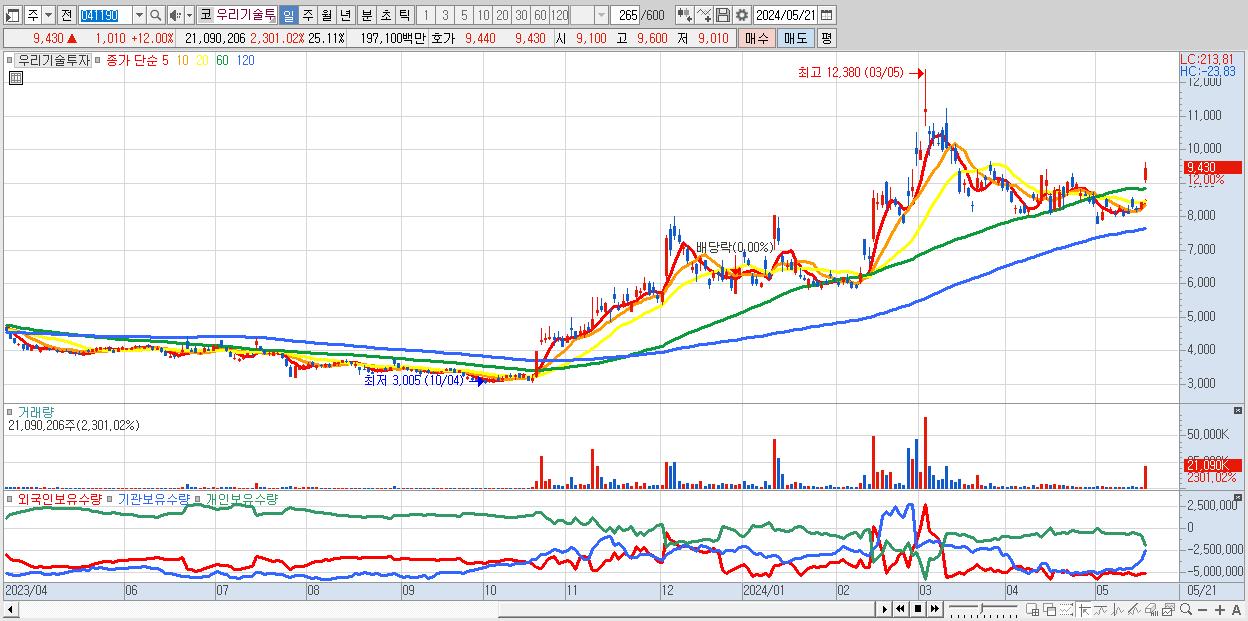Open the dropdown beside speaker icon
Image resolution: width=1248 pixels, height=621 pixels.
pos(189,15)
